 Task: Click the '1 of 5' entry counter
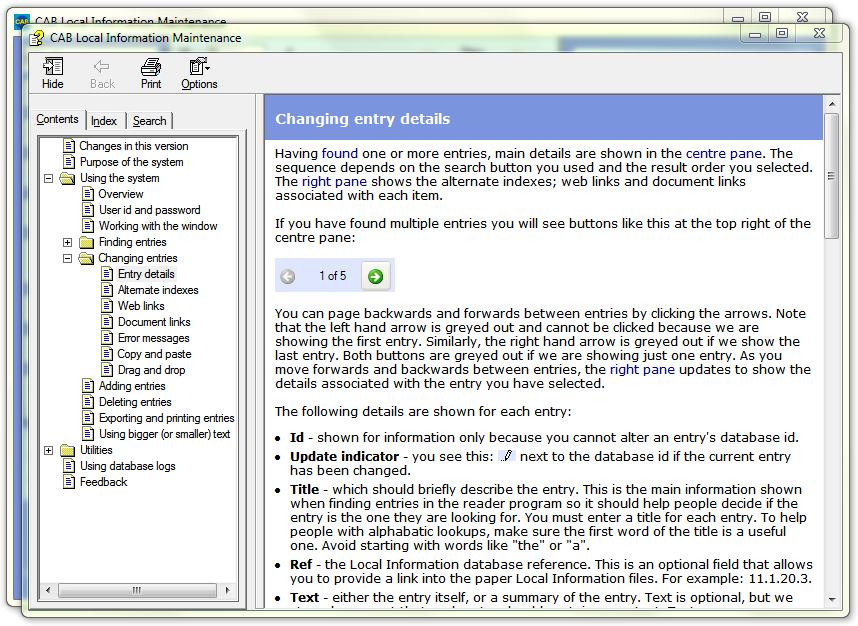pyautogui.click(x=333, y=276)
